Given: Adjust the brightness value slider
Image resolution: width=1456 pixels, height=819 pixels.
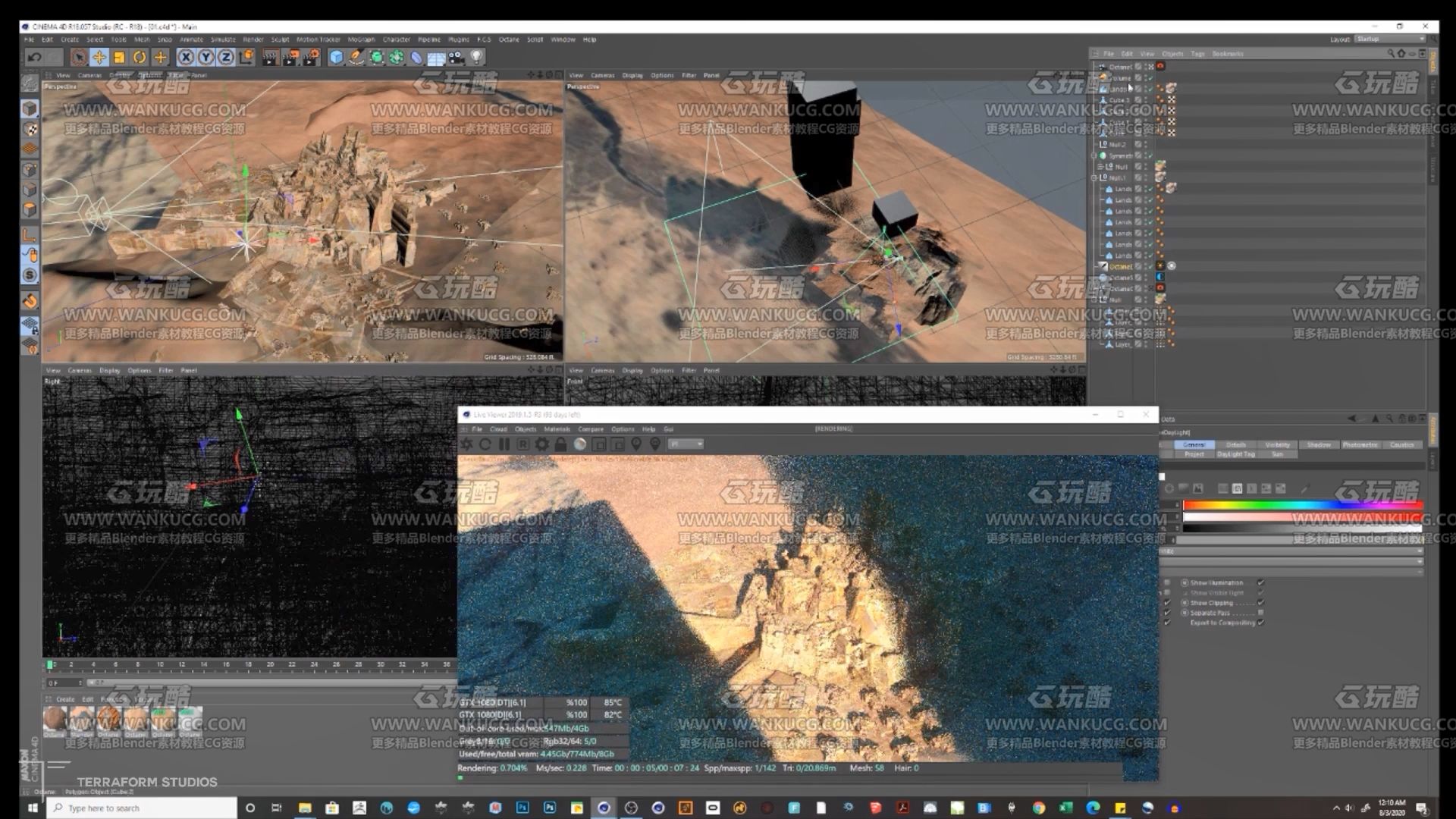Looking at the screenshot, I should click(1303, 528).
